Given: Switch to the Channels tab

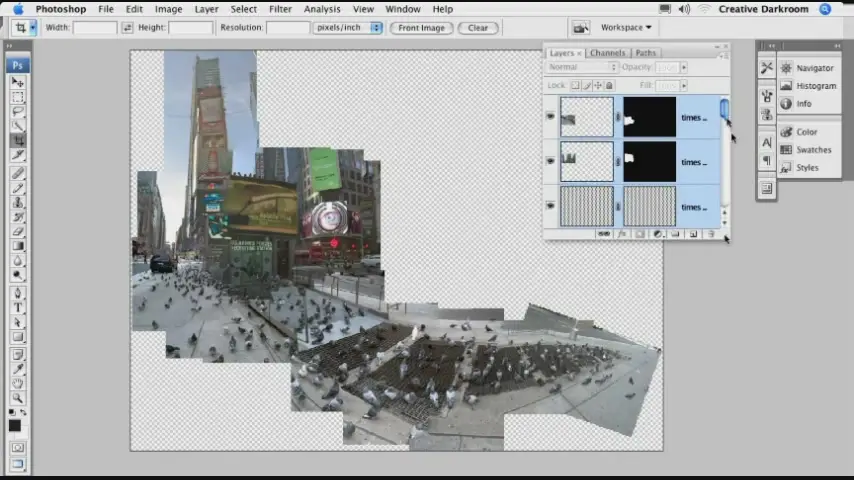Looking at the screenshot, I should (607, 53).
